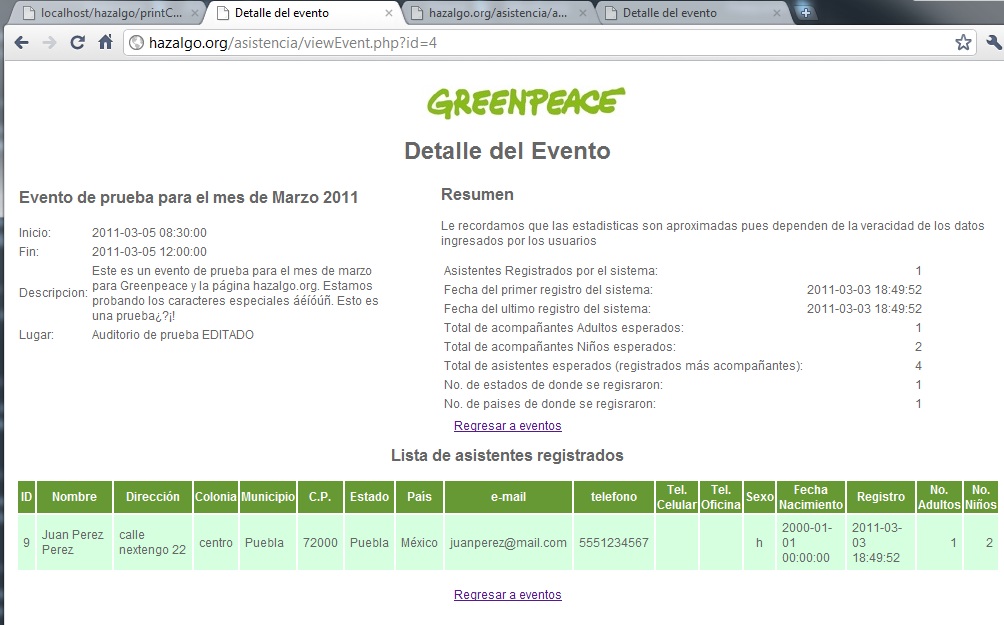Click Regresar a eventos link below Resumen
Viewport: 1004px width, 625px height.
(x=507, y=426)
